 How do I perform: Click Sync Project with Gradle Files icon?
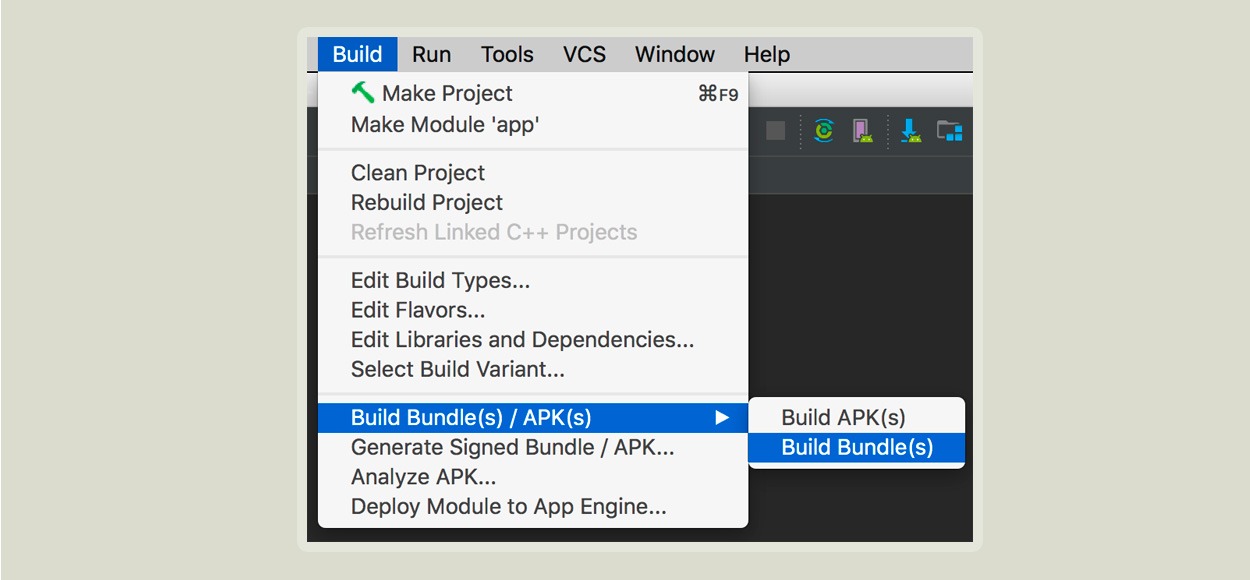coord(824,131)
